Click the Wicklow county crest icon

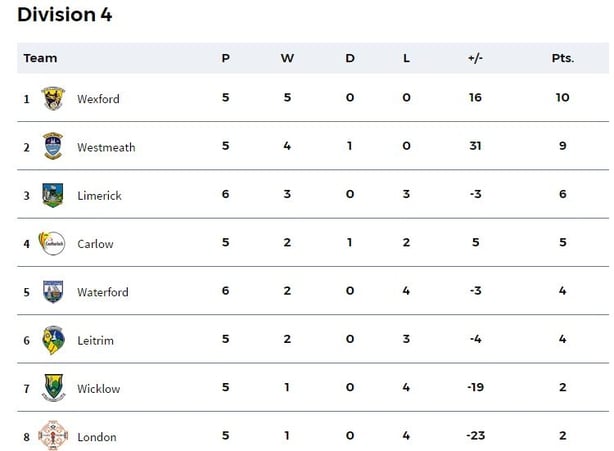pos(53,388)
